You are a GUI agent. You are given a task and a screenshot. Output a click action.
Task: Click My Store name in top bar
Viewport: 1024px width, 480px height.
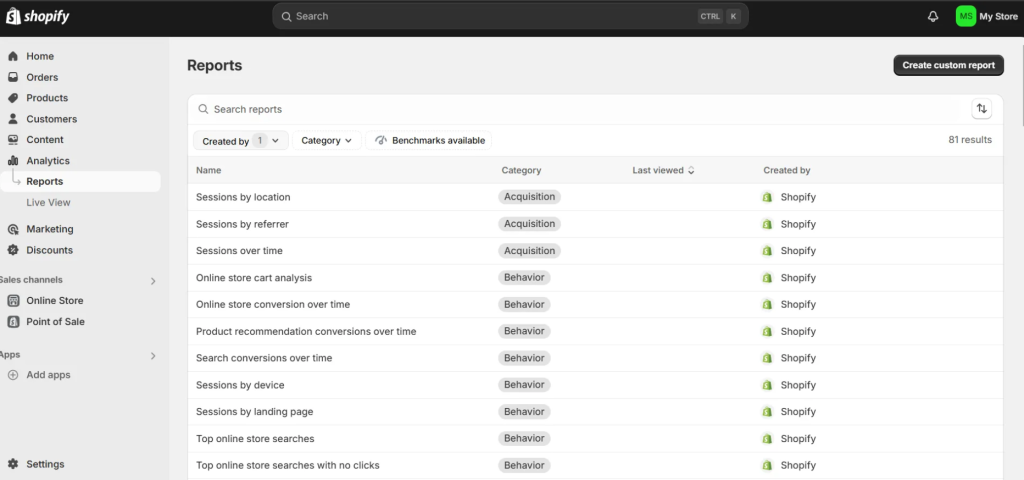[x=998, y=17]
